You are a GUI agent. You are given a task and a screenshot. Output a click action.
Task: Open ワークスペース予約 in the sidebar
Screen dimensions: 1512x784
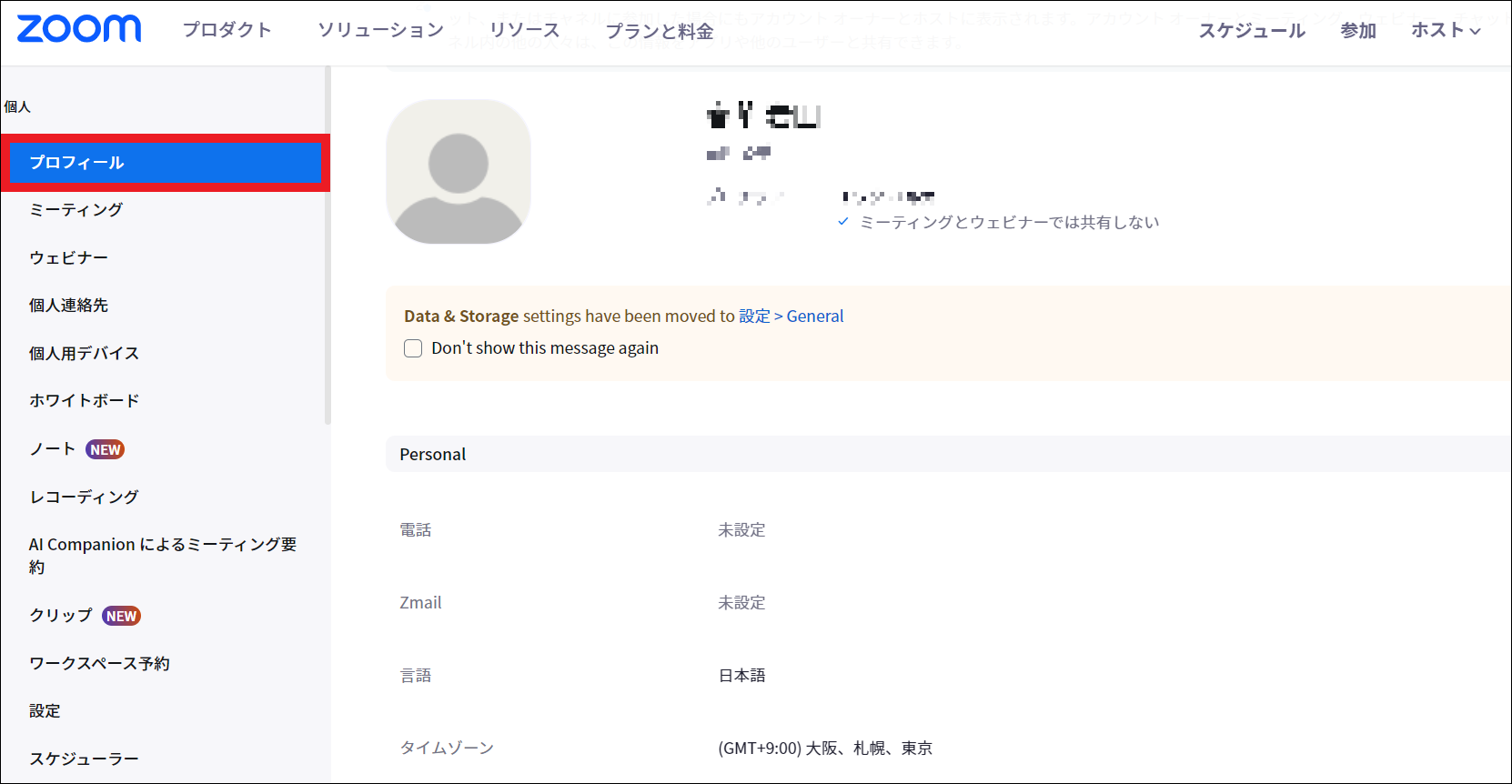(x=99, y=664)
